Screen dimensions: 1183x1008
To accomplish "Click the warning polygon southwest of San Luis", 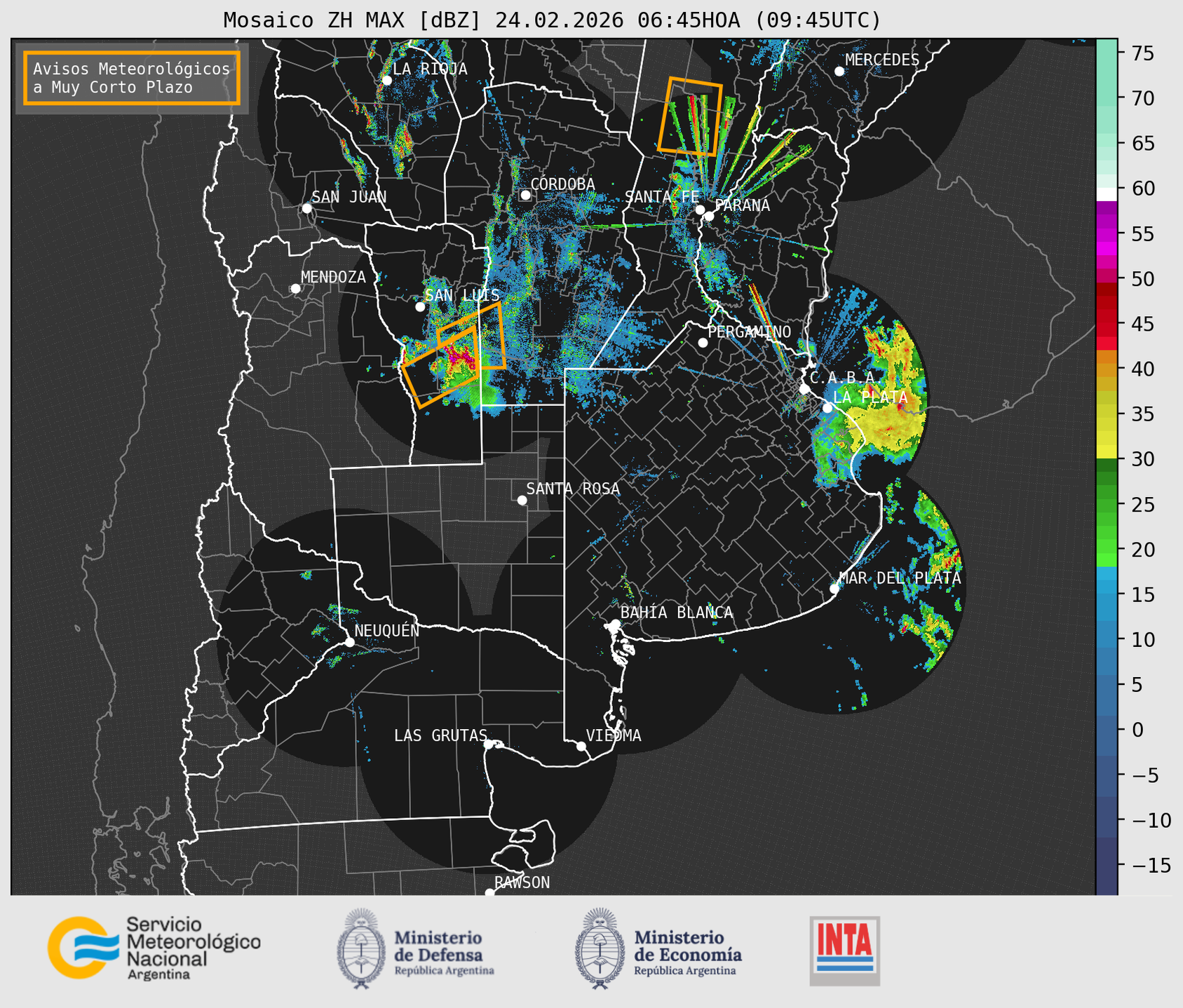I will (x=442, y=367).
